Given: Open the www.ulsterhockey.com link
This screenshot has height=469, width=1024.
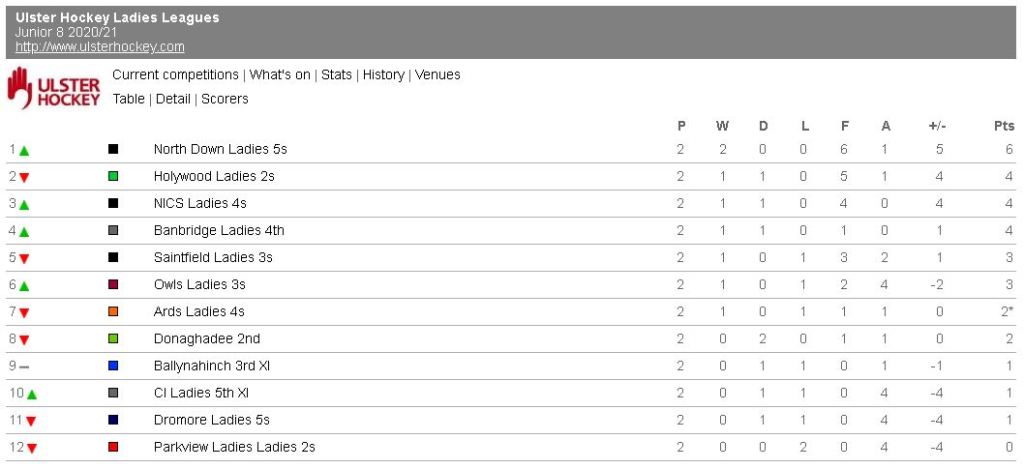Looking at the screenshot, I should click(x=100, y=47).
